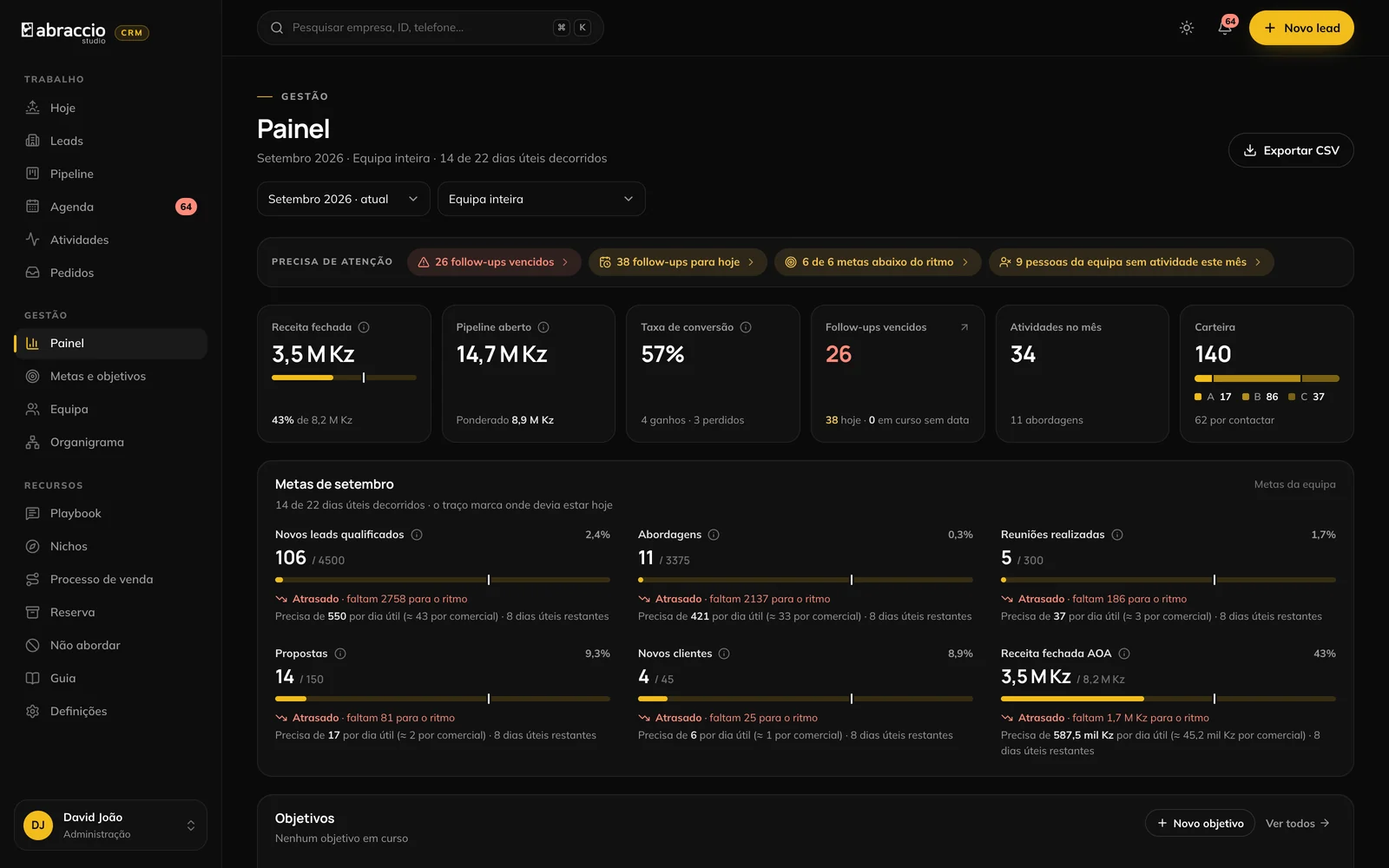1389x868 pixels.
Task: Open the 38 follow-ups para hoje chip
Action: pyautogui.click(x=678, y=262)
